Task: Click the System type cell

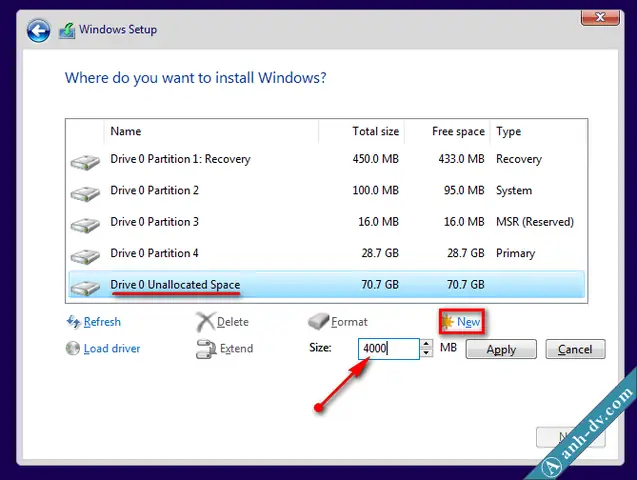Action: [514, 190]
